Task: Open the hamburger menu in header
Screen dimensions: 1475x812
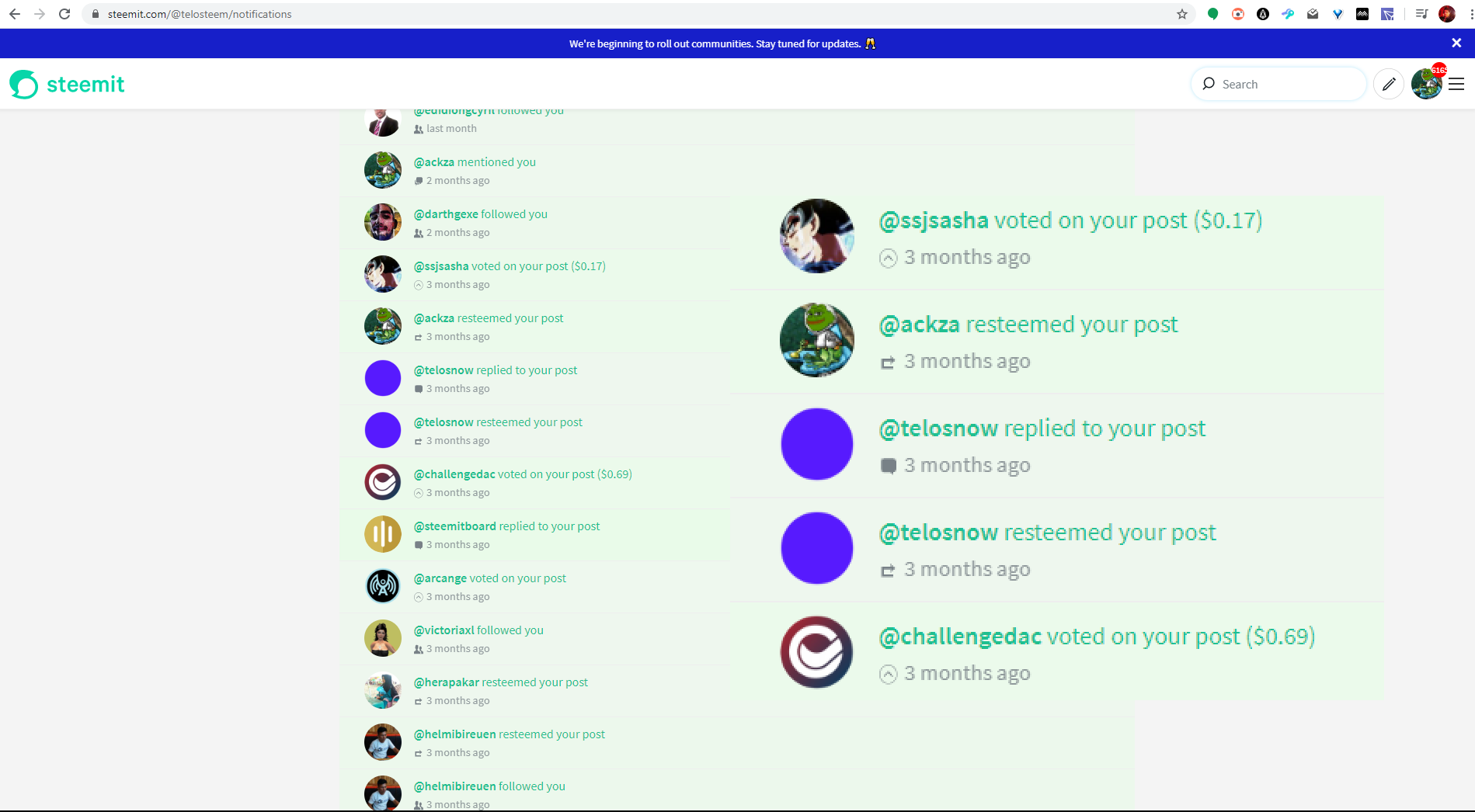Action: (x=1456, y=84)
